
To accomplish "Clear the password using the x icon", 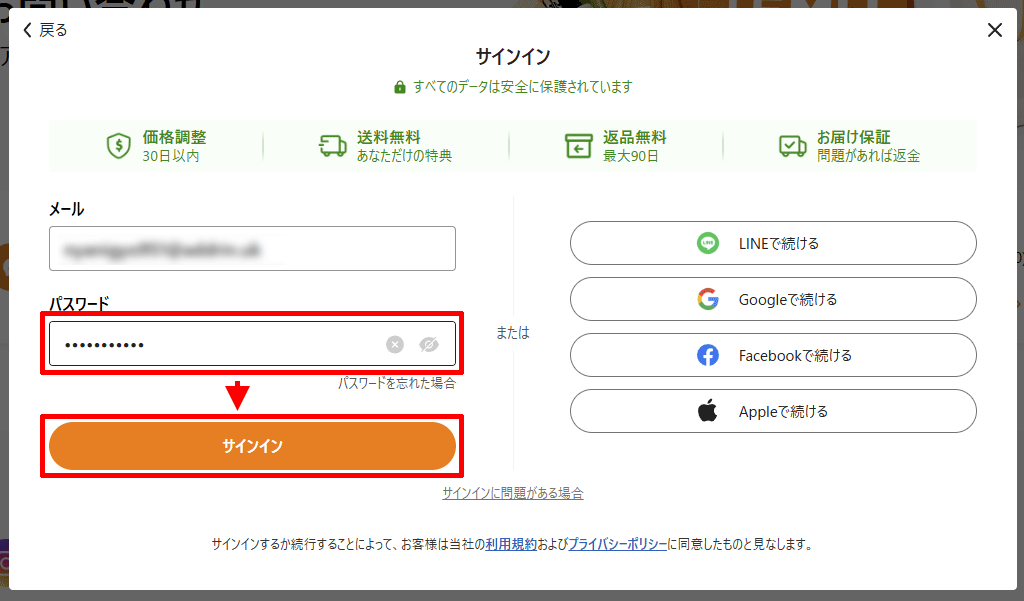I will click(x=396, y=343).
